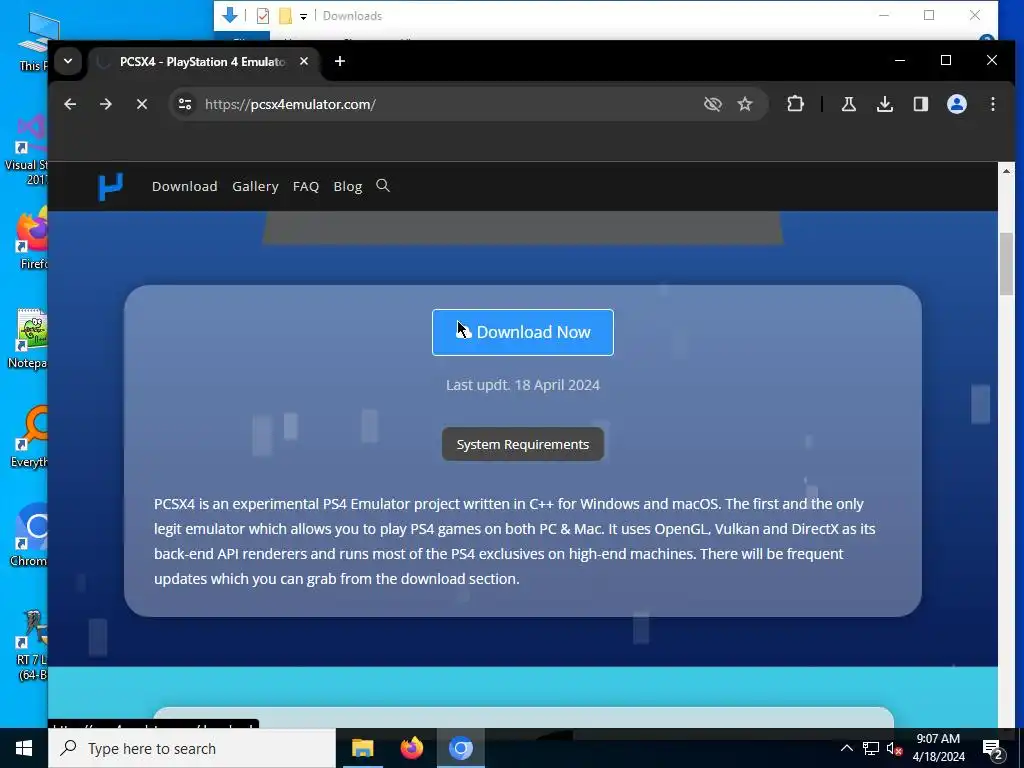Stop the page from loading

coord(142,104)
